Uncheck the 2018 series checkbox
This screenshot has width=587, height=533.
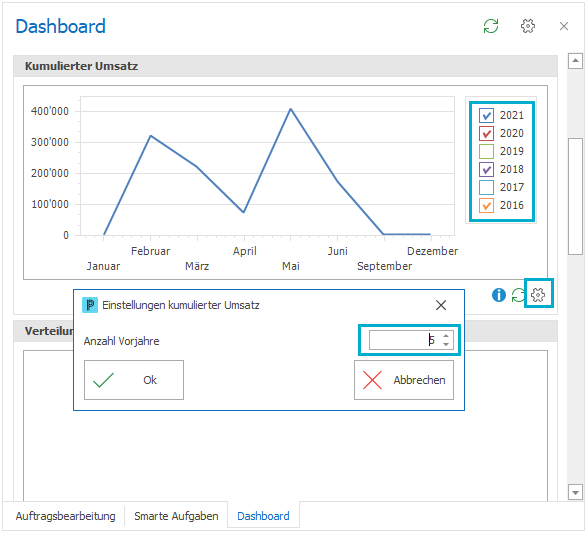pos(486,169)
